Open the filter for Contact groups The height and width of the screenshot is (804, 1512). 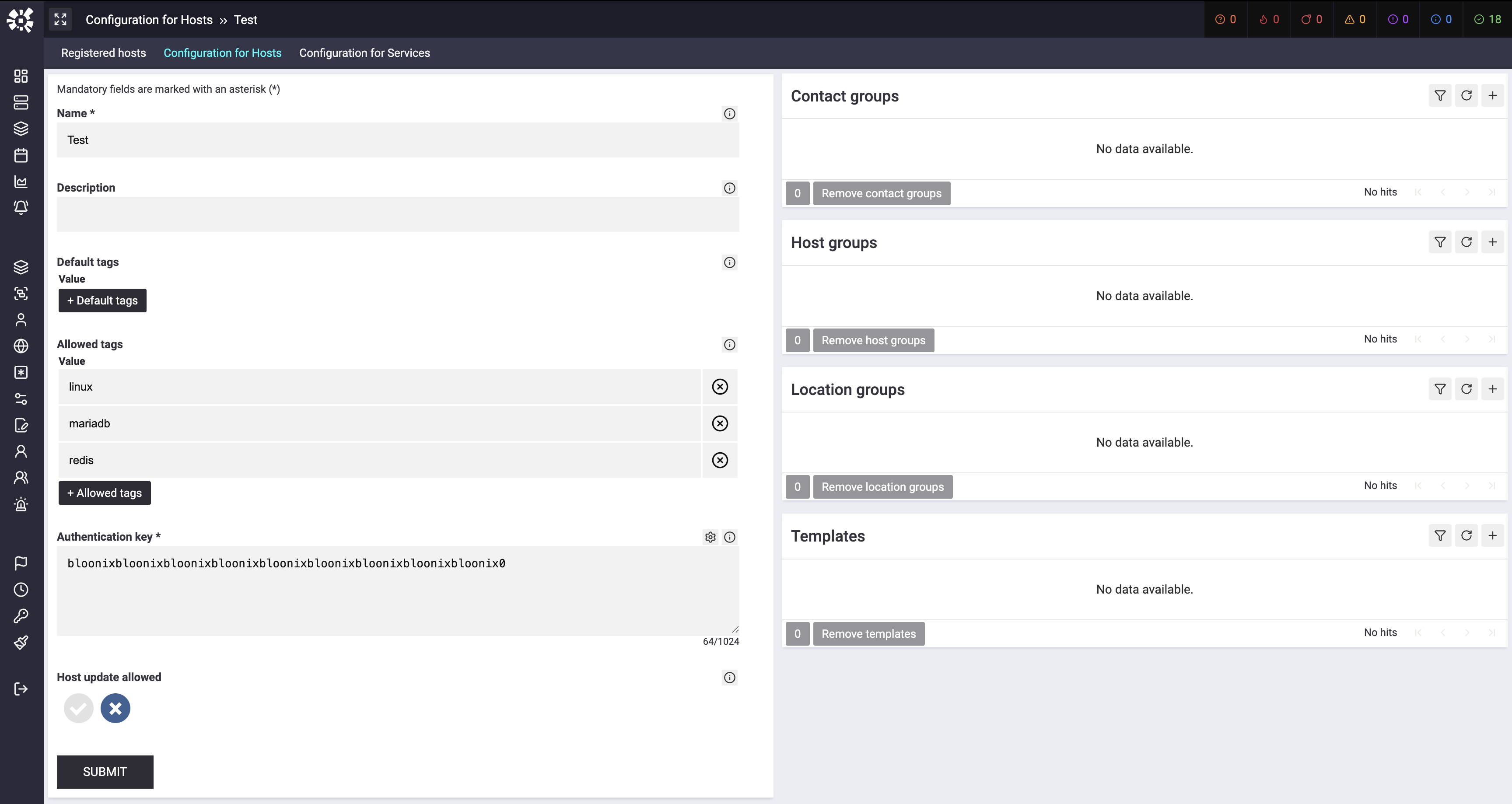[x=1440, y=96]
